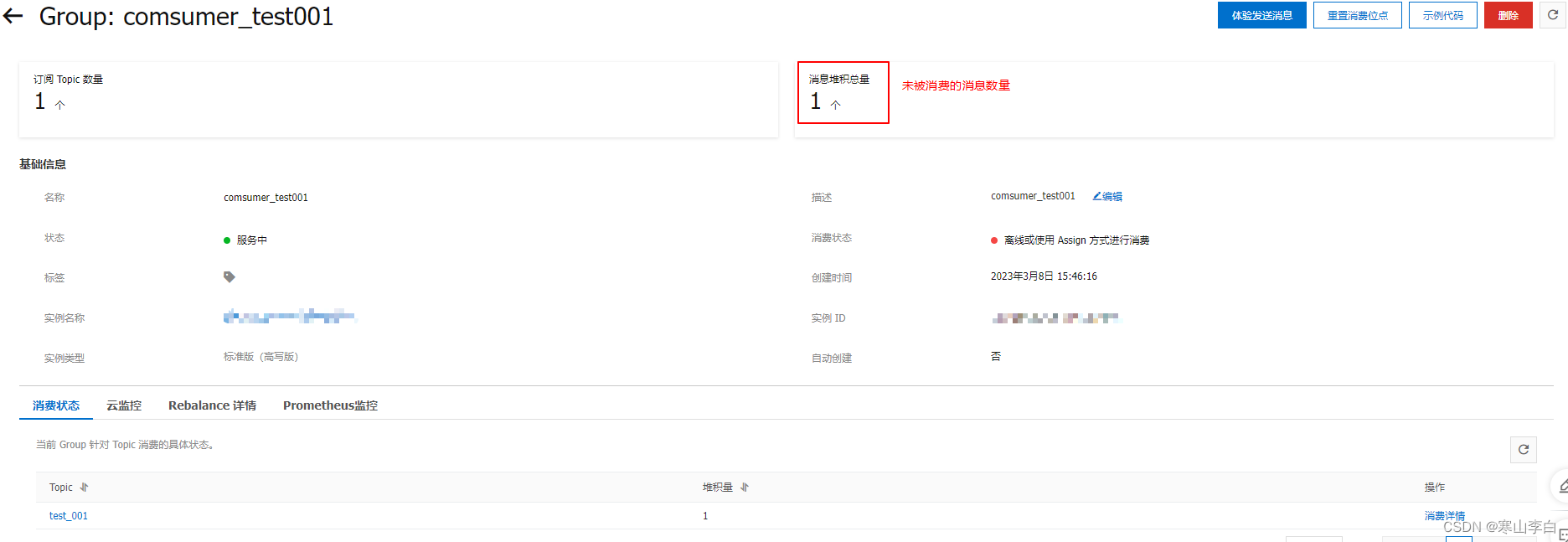The width and height of the screenshot is (1568, 542).
Task: Go back using the left arrow icon
Action: pyautogui.click(x=13, y=16)
